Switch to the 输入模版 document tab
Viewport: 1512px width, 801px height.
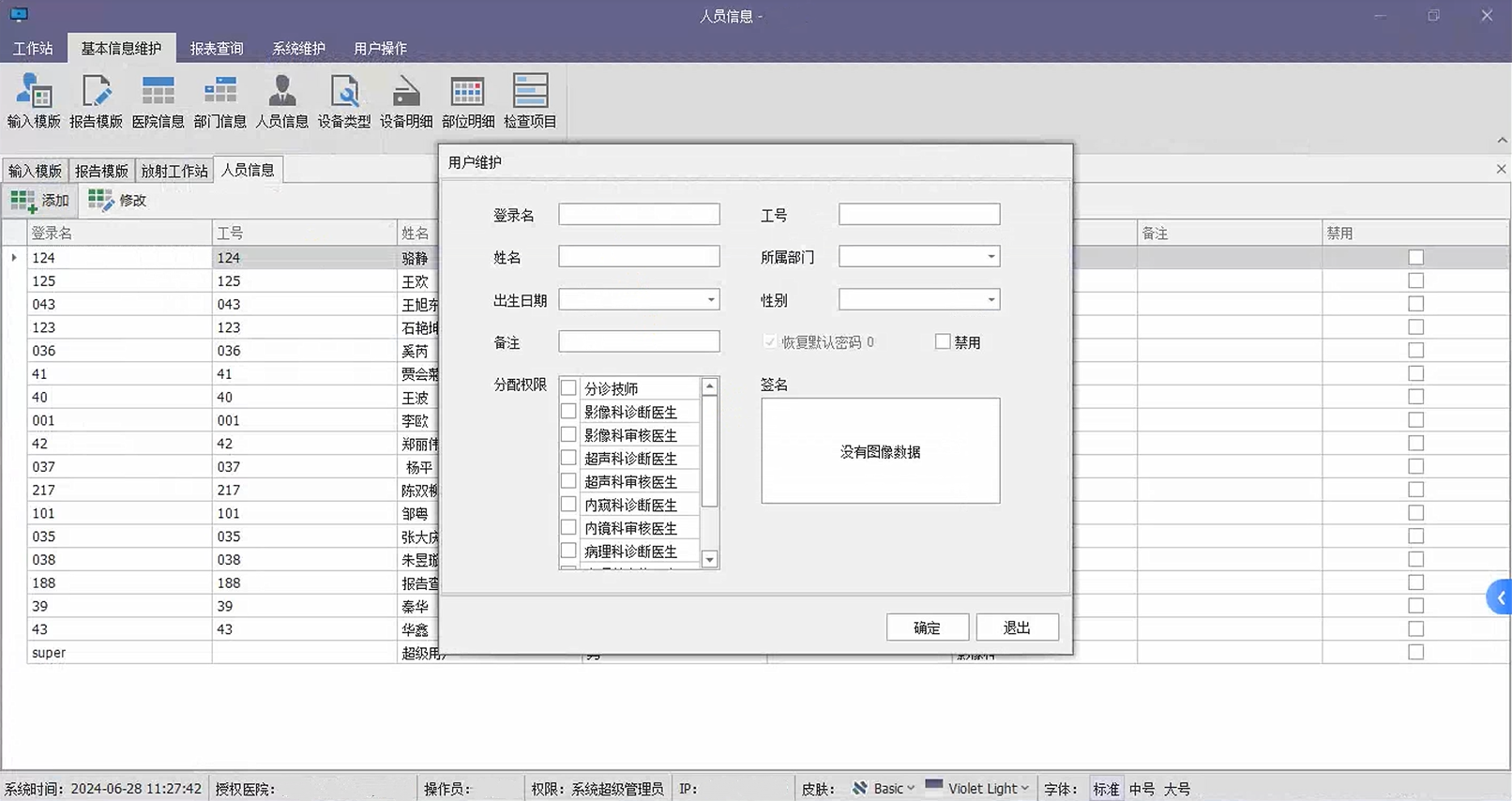35,171
